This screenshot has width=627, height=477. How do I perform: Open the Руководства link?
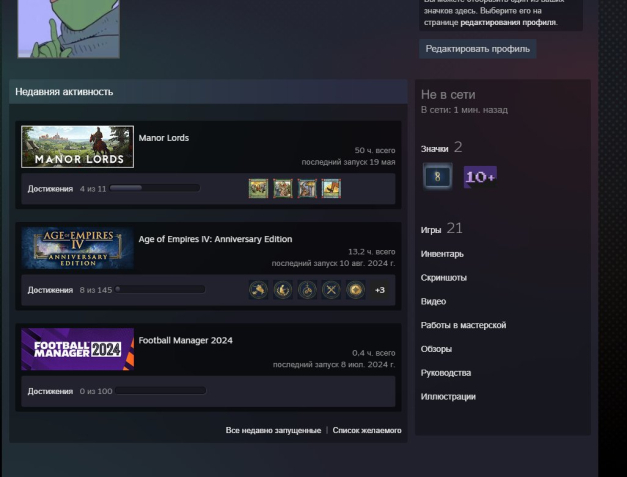(x=446, y=373)
